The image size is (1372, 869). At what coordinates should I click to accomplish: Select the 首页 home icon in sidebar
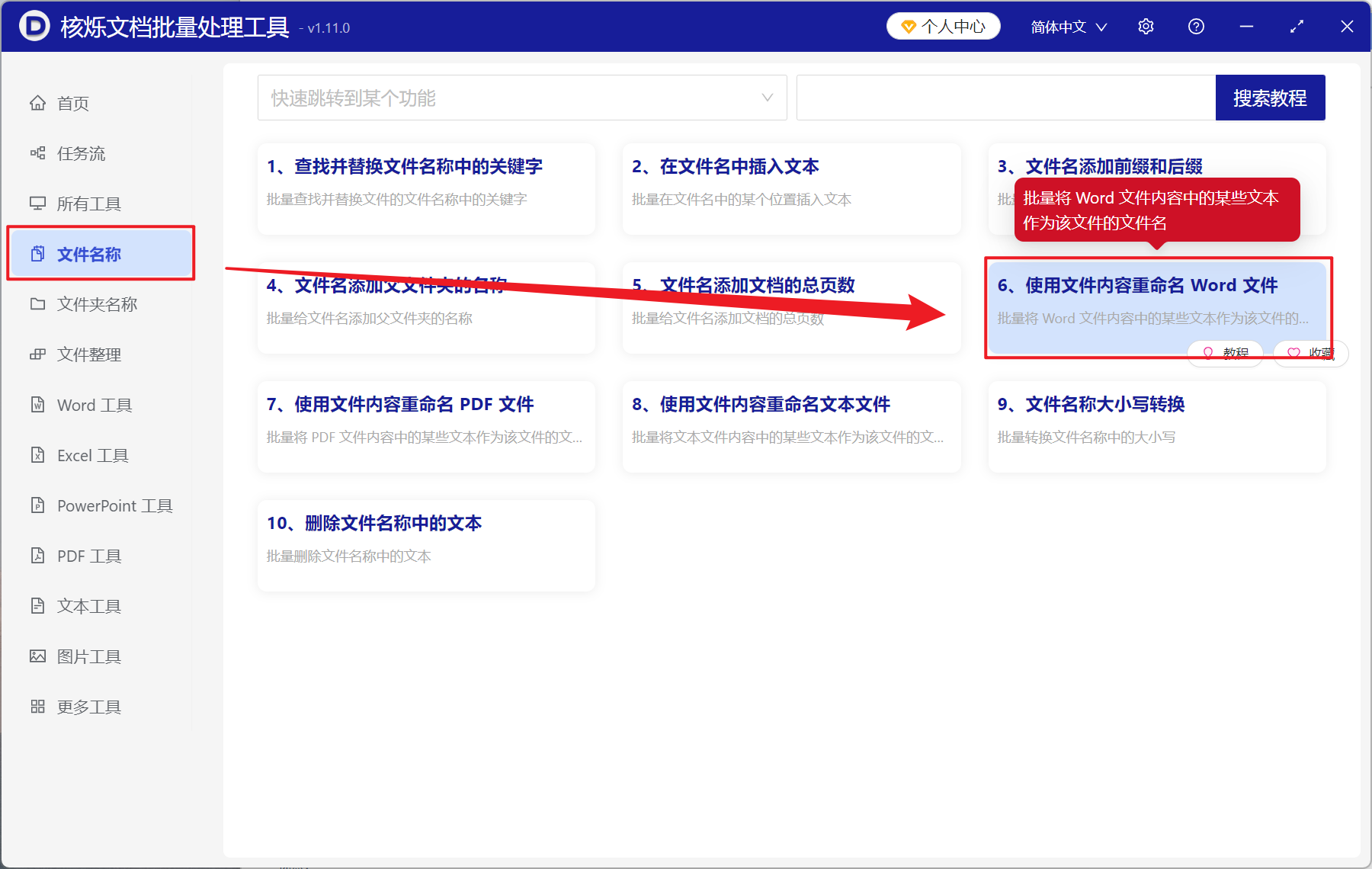[x=38, y=102]
